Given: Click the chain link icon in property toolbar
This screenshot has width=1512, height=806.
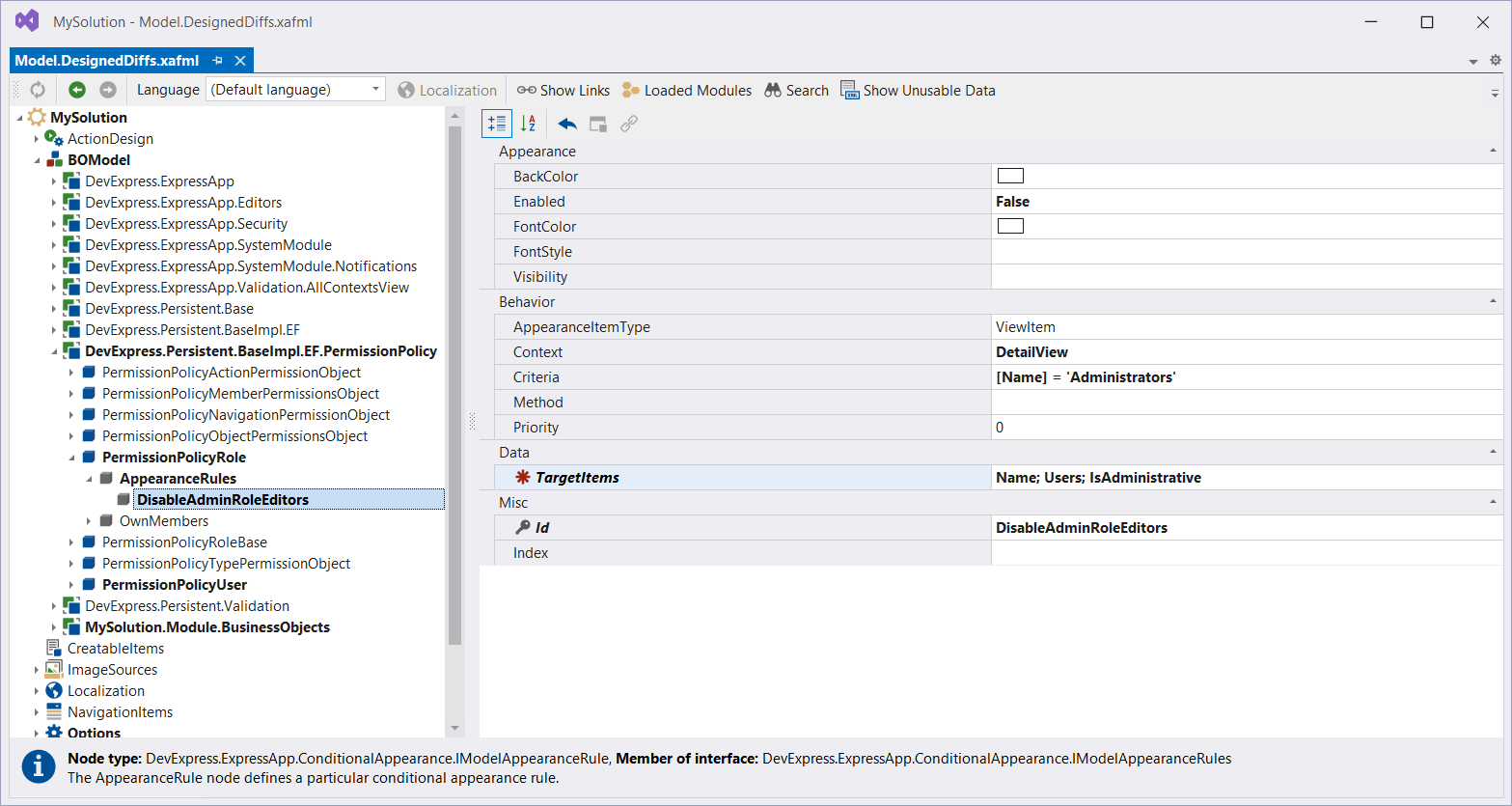Looking at the screenshot, I should pyautogui.click(x=629, y=124).
